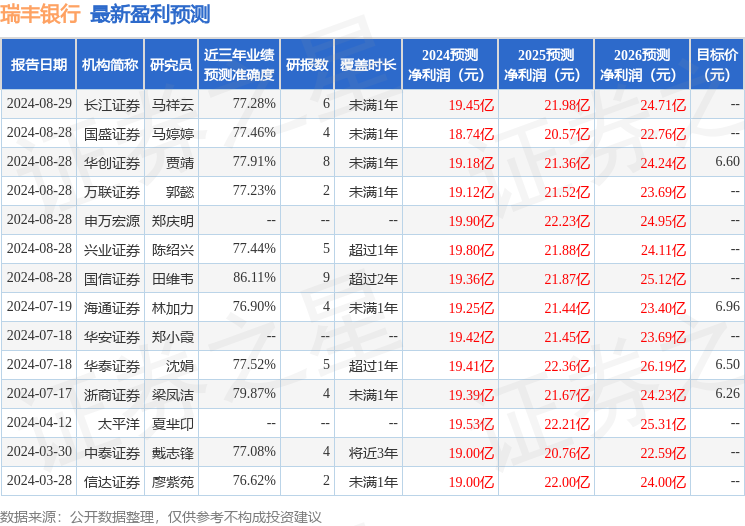Click the 2024-07-17 report date
The width and height of the screenshot is (745, 526).
coord(39,393)
